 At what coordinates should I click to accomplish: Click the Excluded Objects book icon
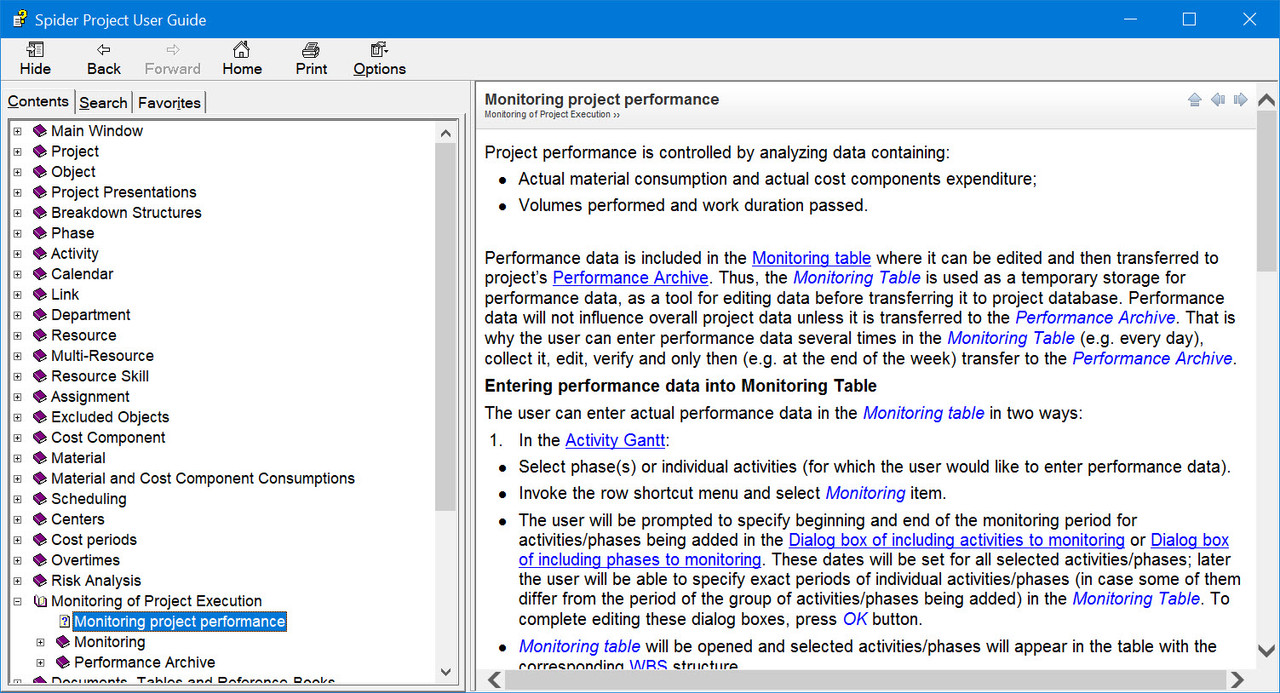coord(40,417)
